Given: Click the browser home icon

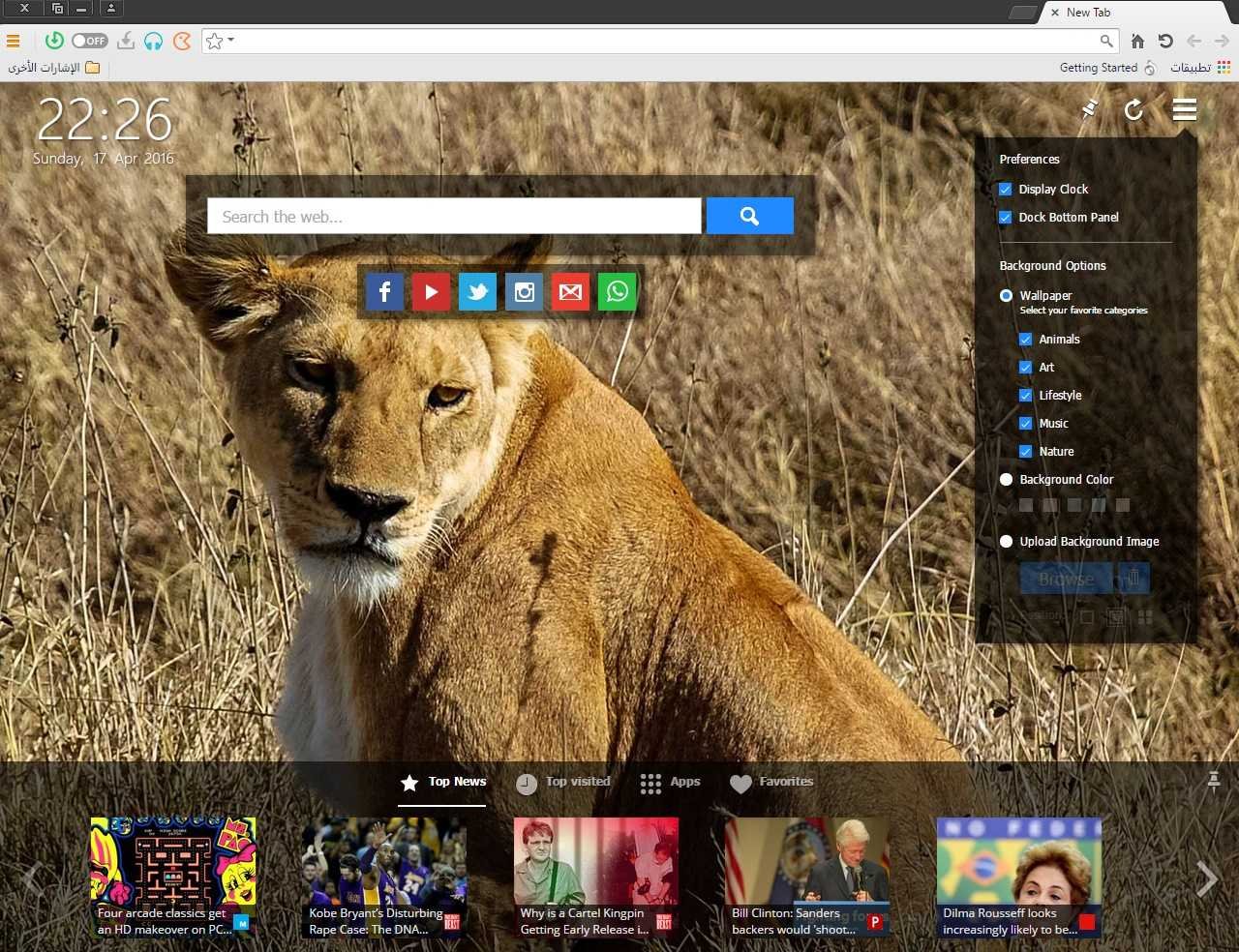Looking at the screenshot, I should (x=1137, y=41).
